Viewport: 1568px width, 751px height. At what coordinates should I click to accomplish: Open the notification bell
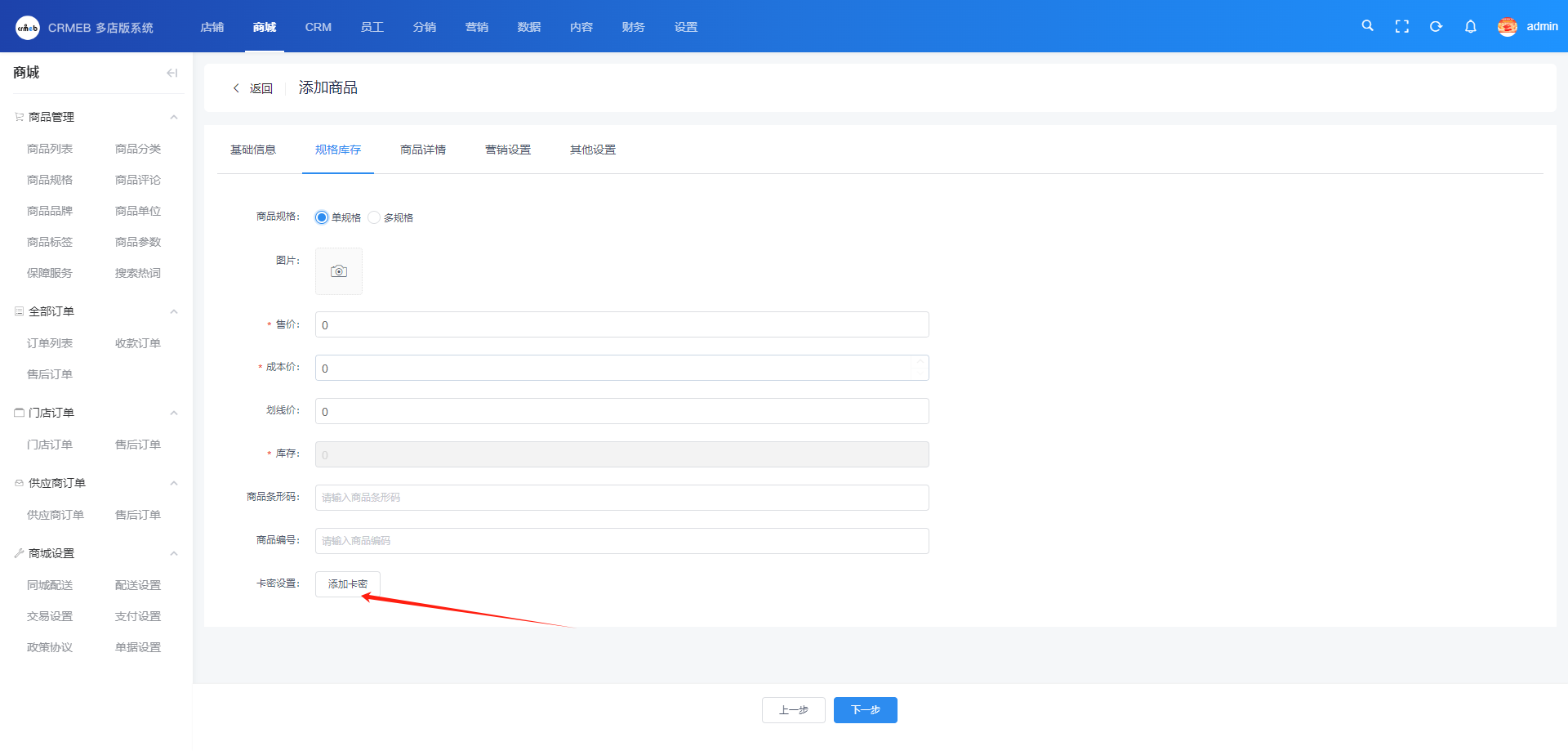1471,27
